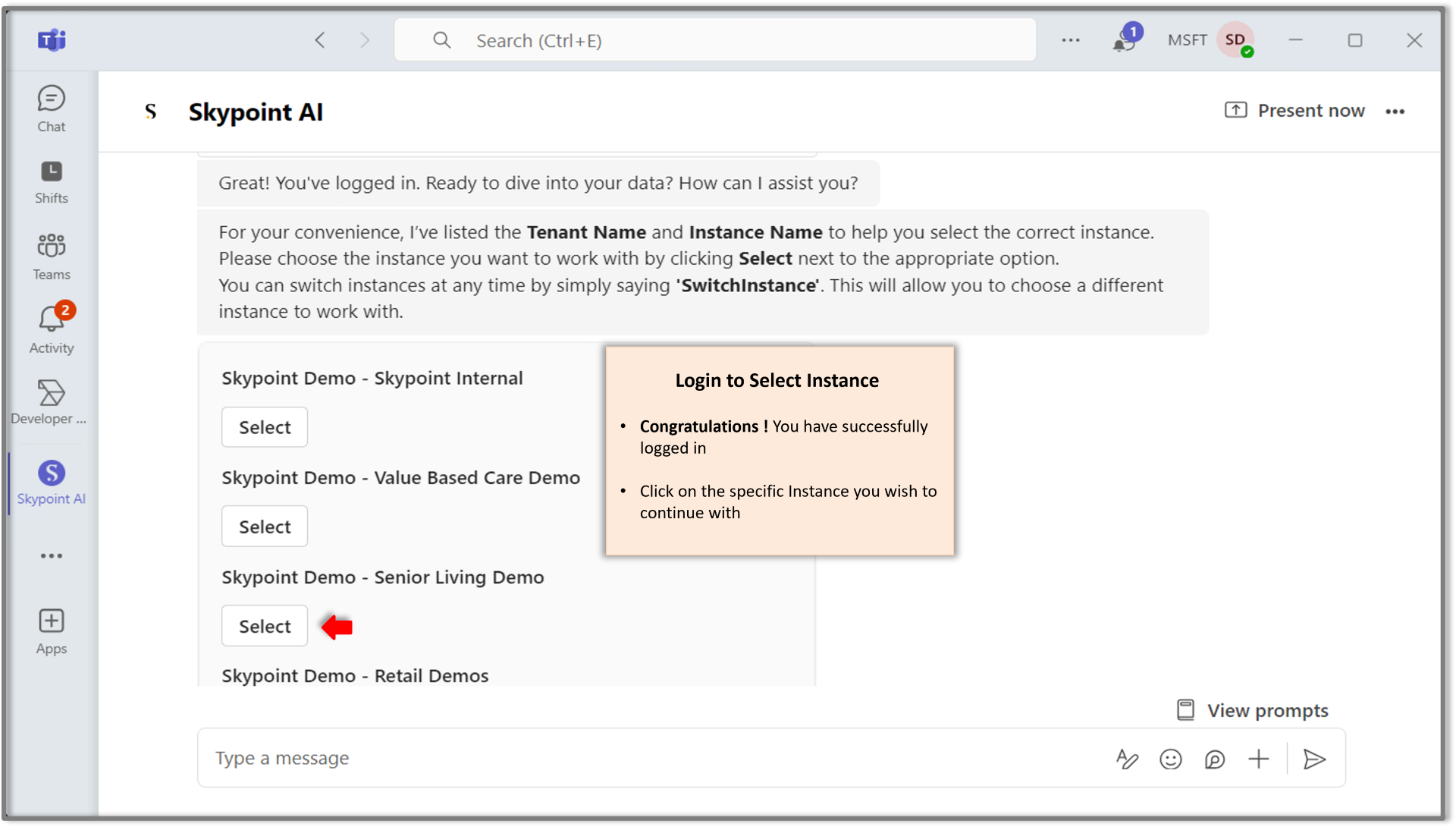The image size is (1456, 827).
Task: Click the Skypoint AI header logo
Action: [x=151, y=112]
